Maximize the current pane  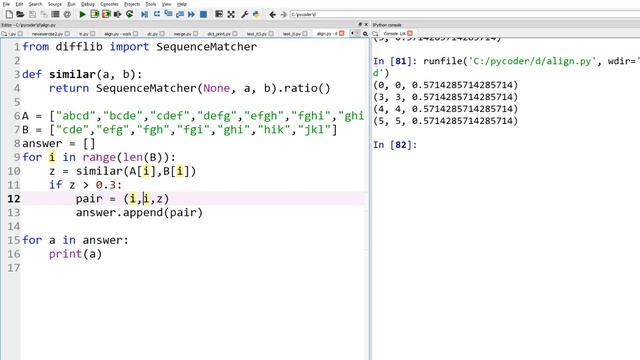click(x=219, y=14)
